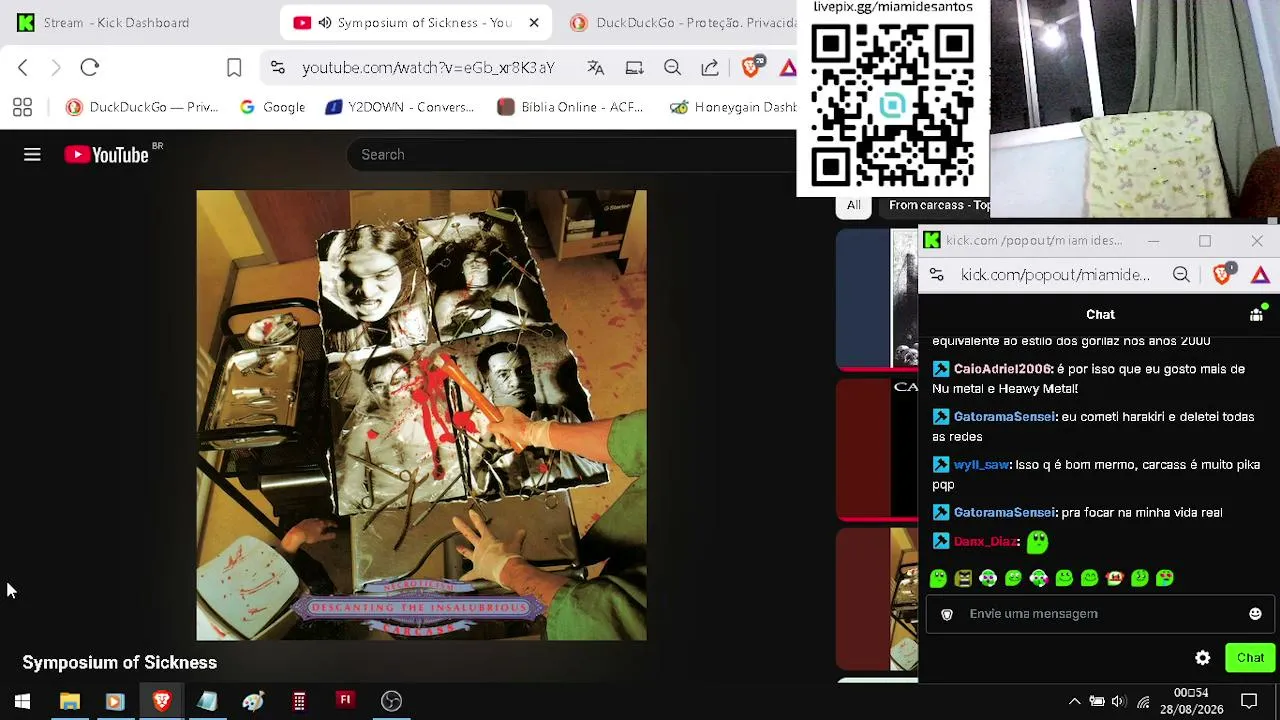The image size is (1280, 720).
Task: Open Brave Rewards triangle in Kick popout window
Action: (1260, 275)
